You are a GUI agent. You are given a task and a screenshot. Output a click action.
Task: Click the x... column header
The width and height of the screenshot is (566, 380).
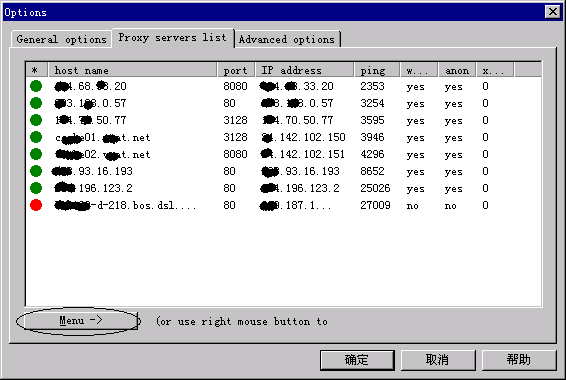coord(495,70)
